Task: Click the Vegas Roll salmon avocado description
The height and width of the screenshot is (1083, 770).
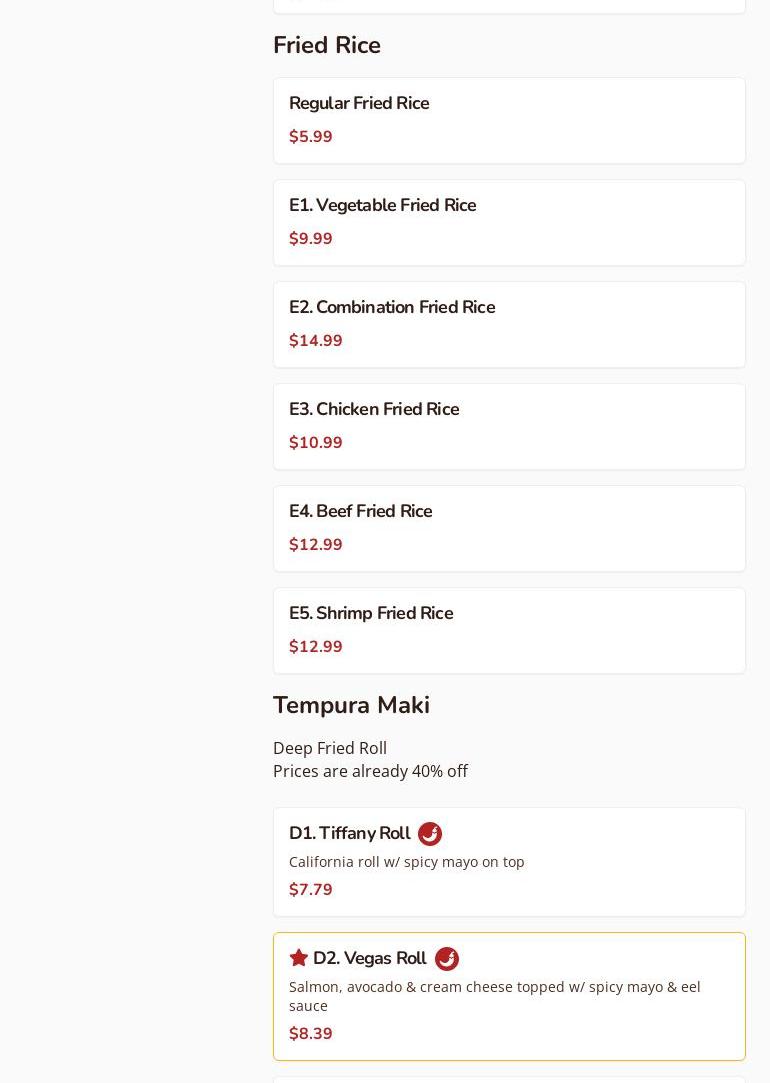Action: (x=494, y=996)
